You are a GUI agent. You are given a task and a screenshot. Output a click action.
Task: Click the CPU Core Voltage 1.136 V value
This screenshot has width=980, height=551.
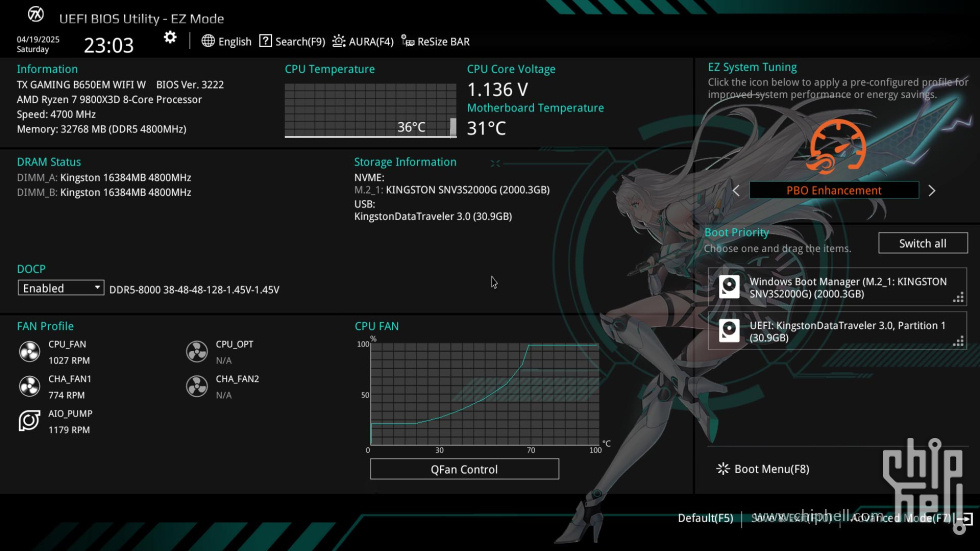click(498, 89)
